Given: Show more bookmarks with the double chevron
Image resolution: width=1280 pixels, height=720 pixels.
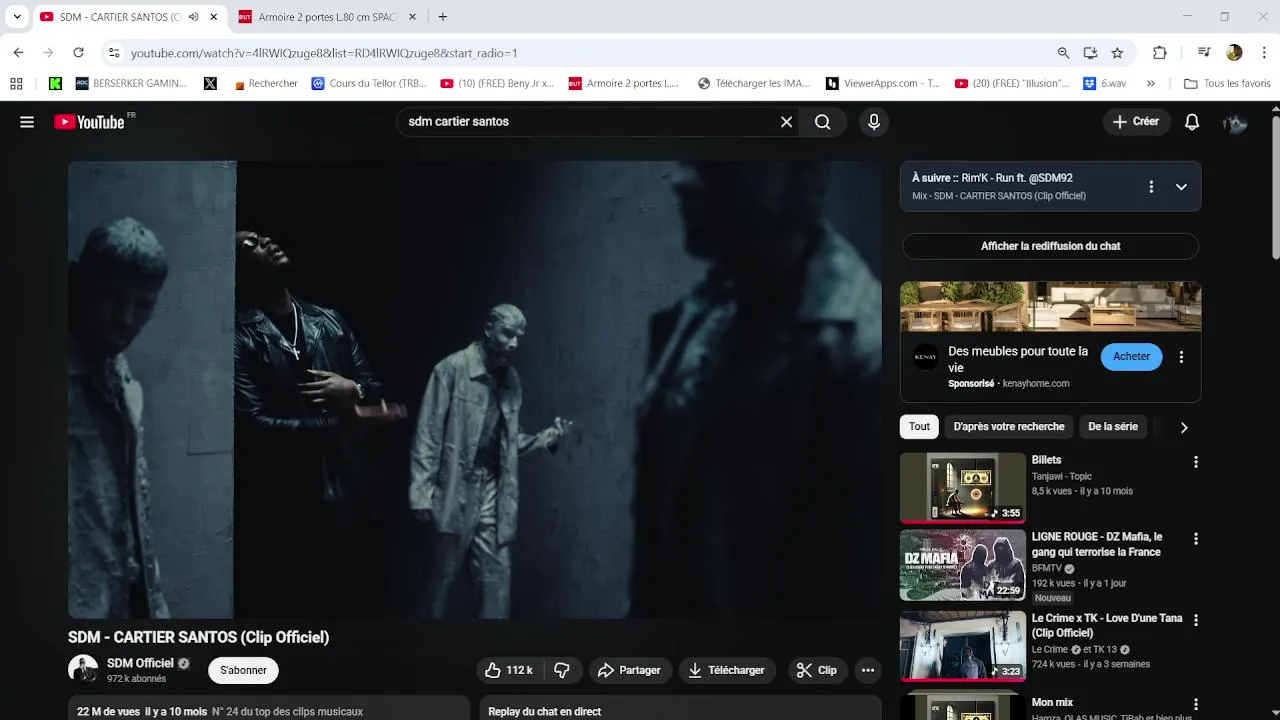Looking at the screenshot, I should click(x=1151, y=83).
